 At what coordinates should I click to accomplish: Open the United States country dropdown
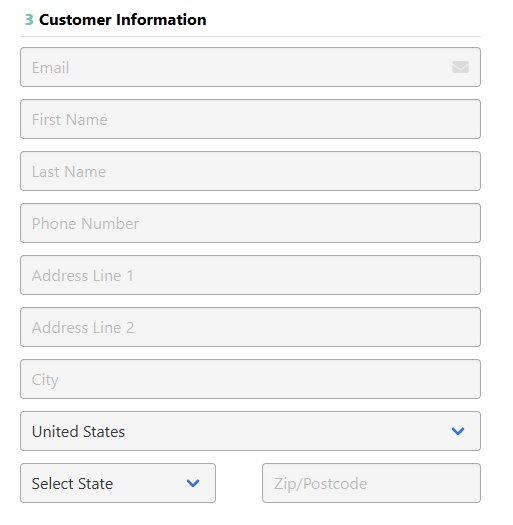[250, 431]
